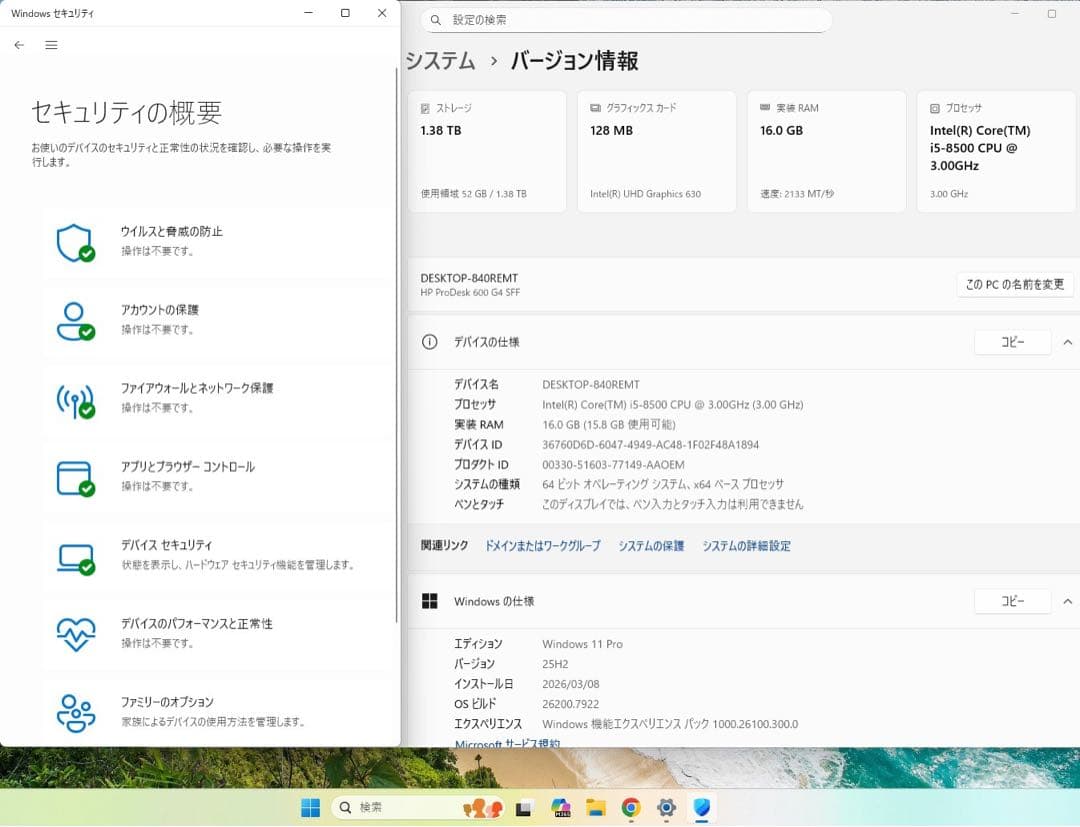Collapse the Windows の仕様 section chevron
Screen dimensions: 1080x827
[x=1068, y=602]
